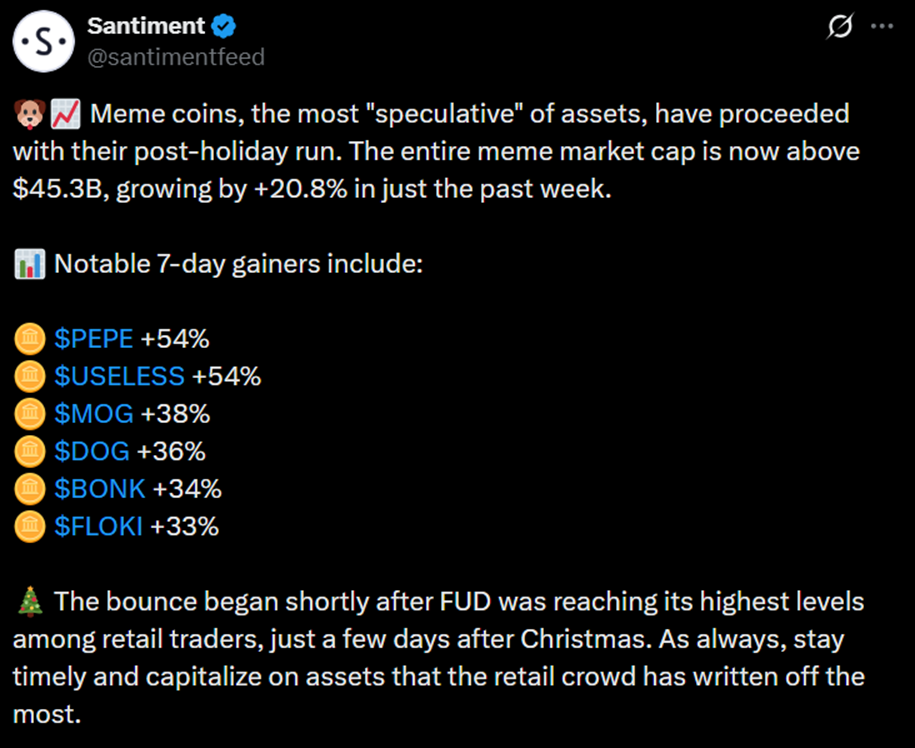Click the rising chart emoji

pyautogui.click(x=65, y=114)
